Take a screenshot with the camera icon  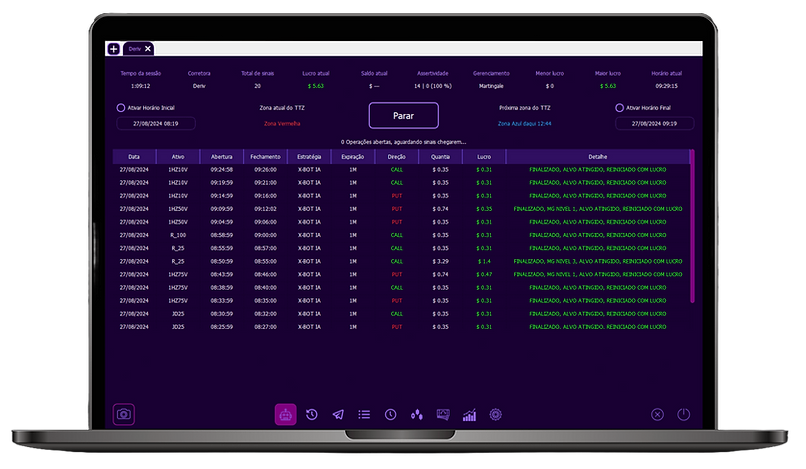tap(124, 414)
